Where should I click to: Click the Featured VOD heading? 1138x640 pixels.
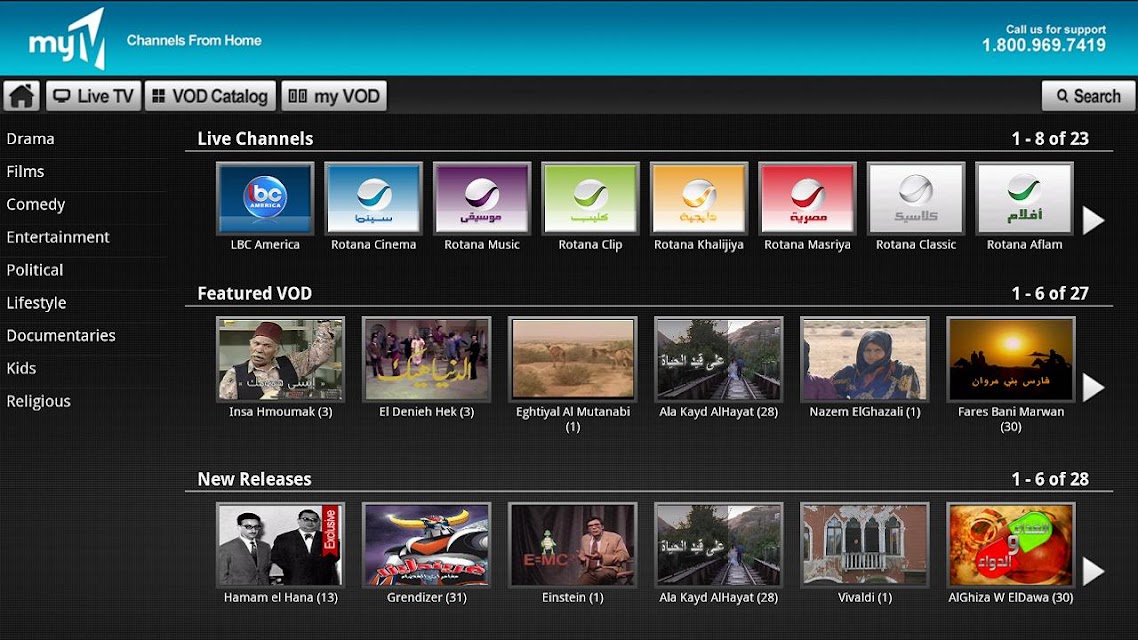pos(255,293)
